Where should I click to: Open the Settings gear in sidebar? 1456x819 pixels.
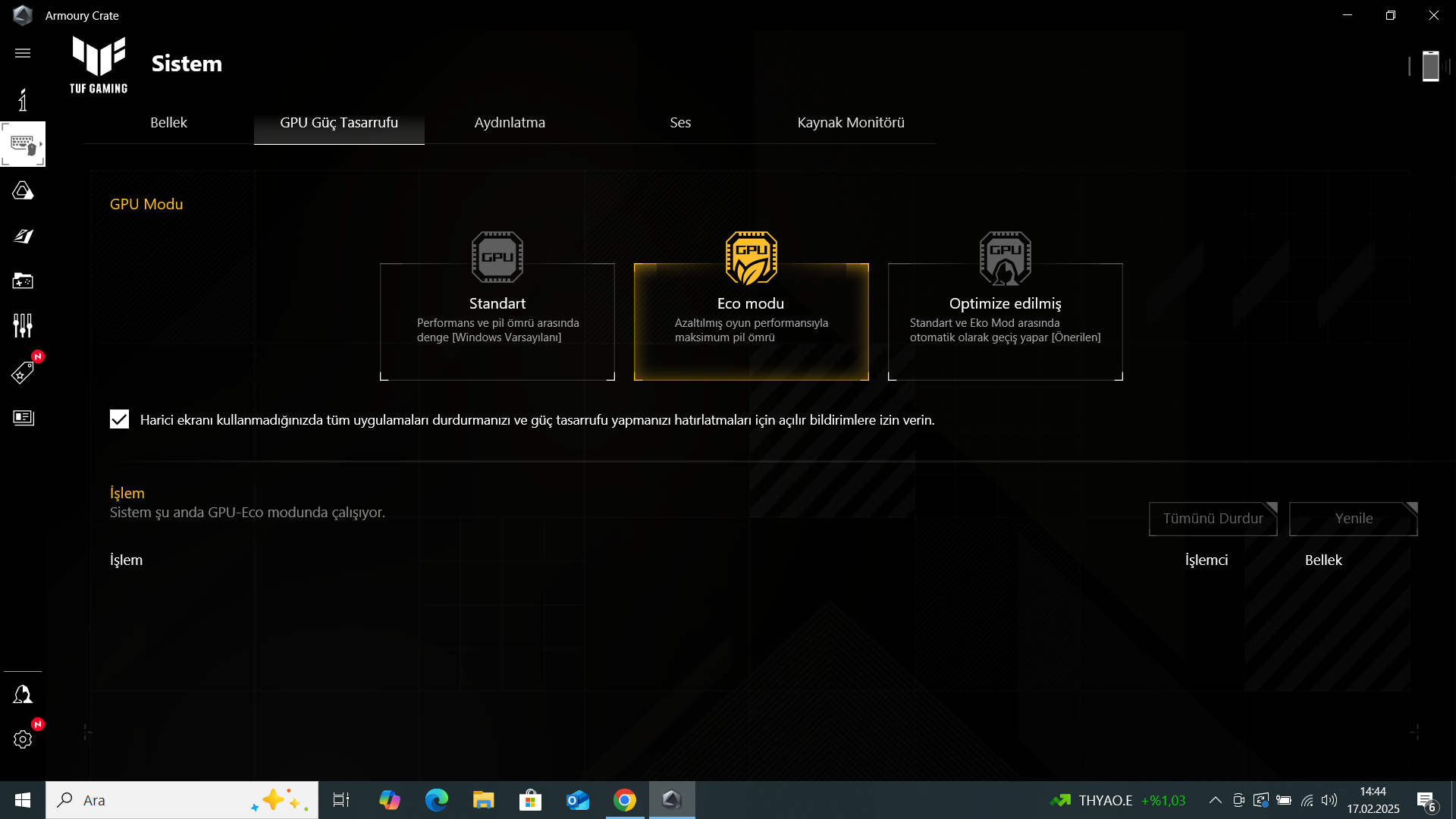23,739
